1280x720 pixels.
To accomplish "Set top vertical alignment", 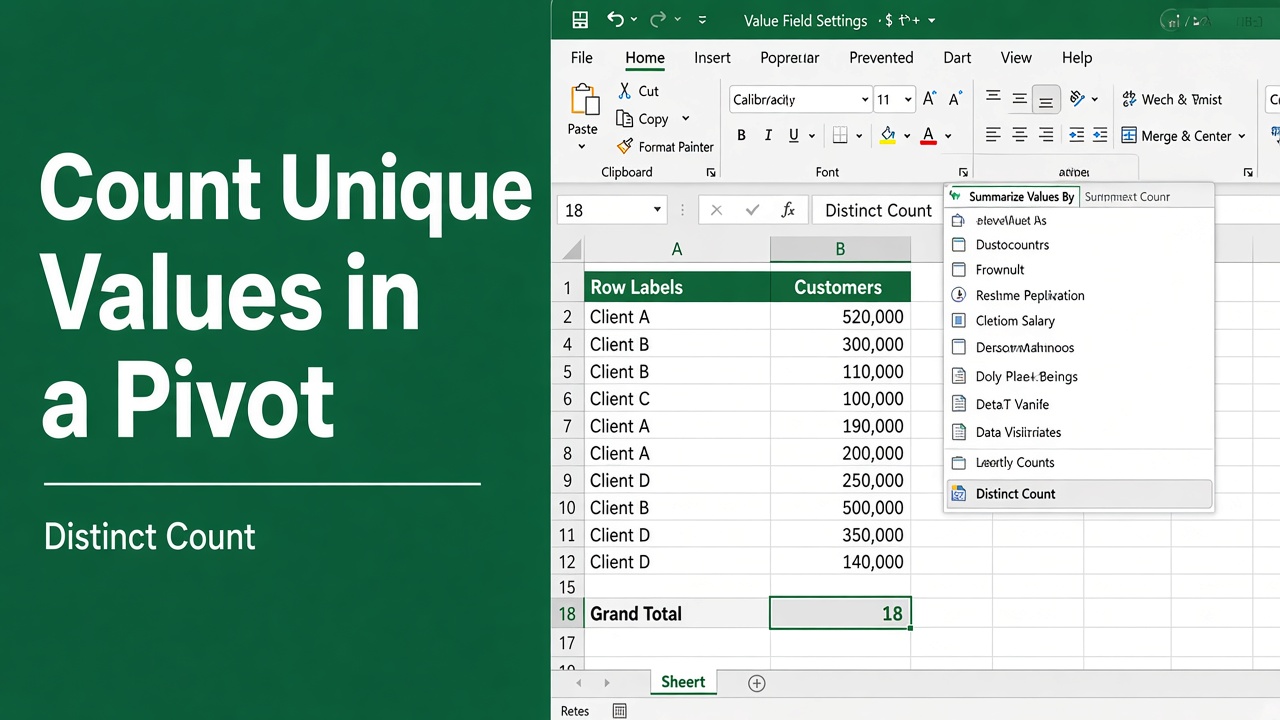I will 993,98.
